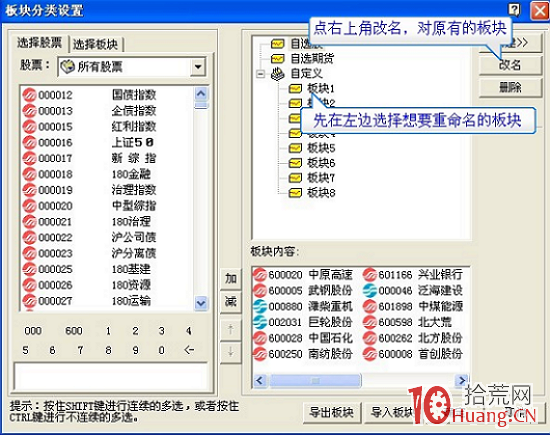Screen dimensions: 550x435
Task: Click keypad digit 7
Action: click(80, 350)
